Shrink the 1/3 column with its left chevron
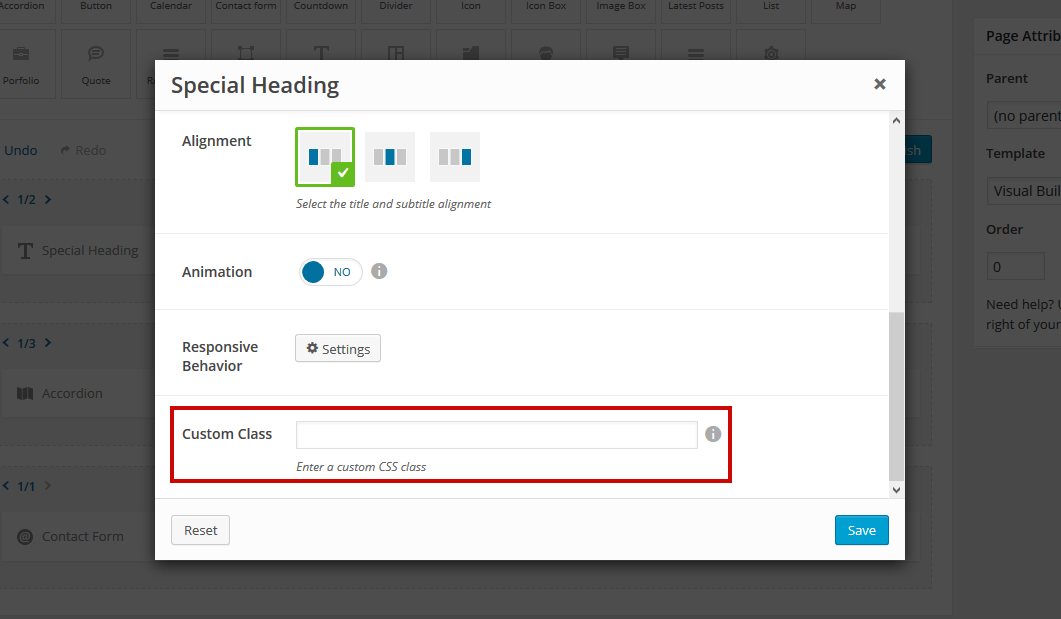Image resolution: width=1061 pixels, height=619 pixels. (x=6, y=343)
